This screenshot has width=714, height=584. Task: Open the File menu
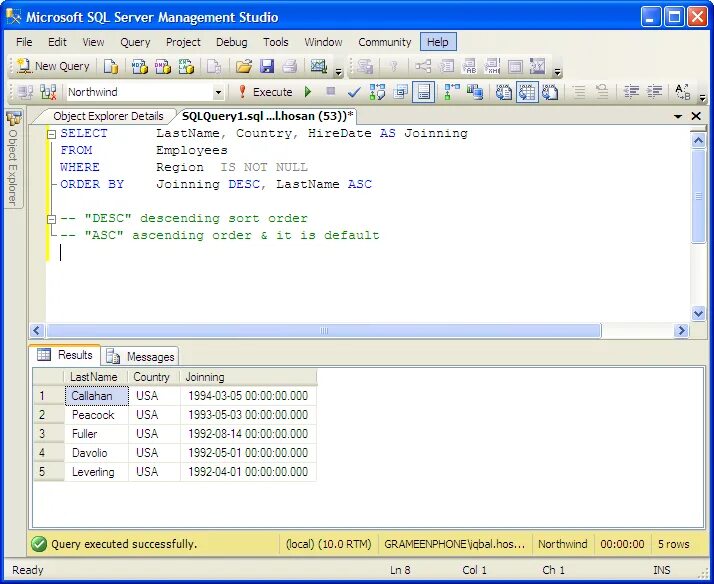pos(24,42)
